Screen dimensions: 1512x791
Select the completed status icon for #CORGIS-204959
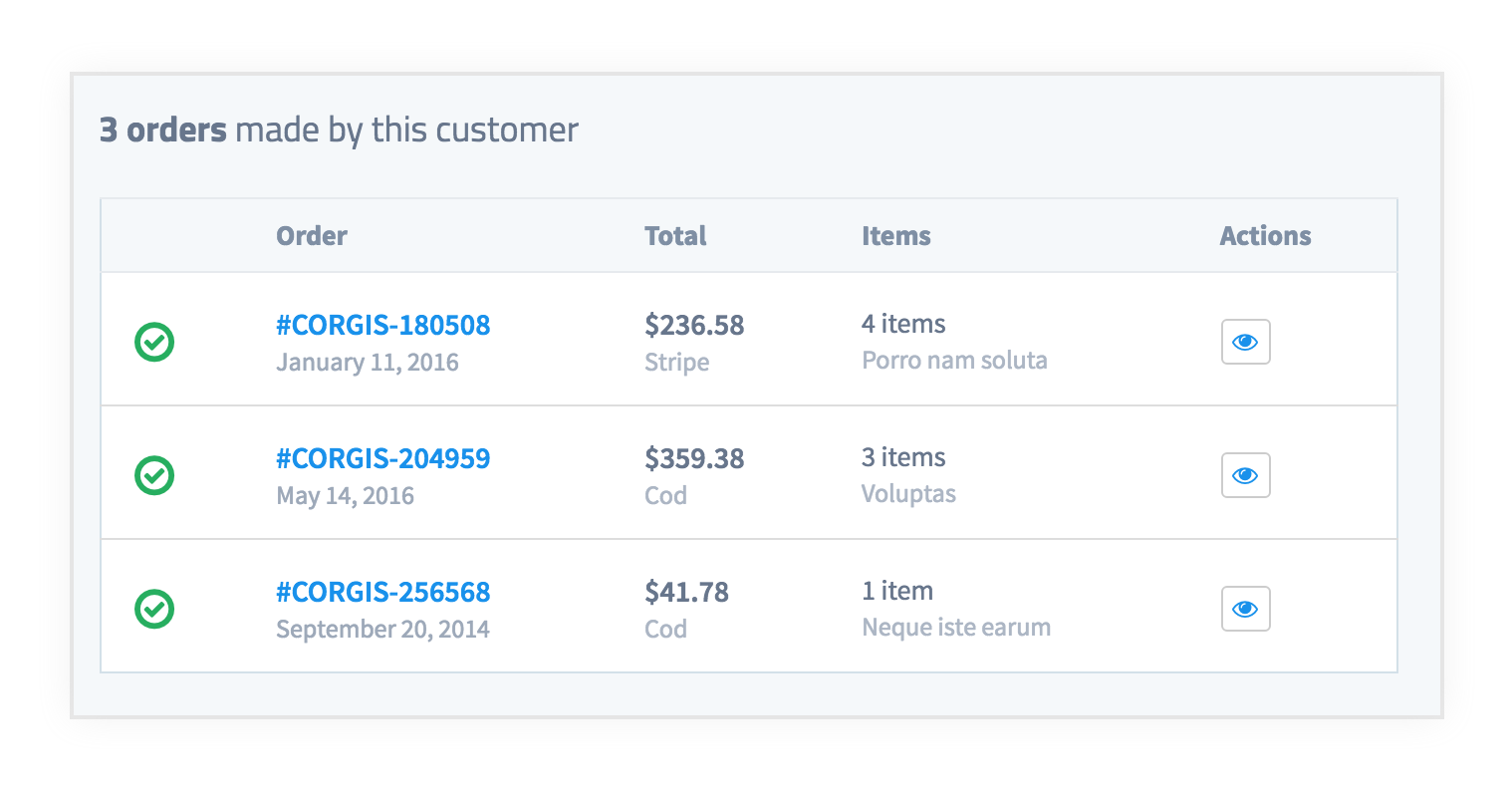click(154, 475)
